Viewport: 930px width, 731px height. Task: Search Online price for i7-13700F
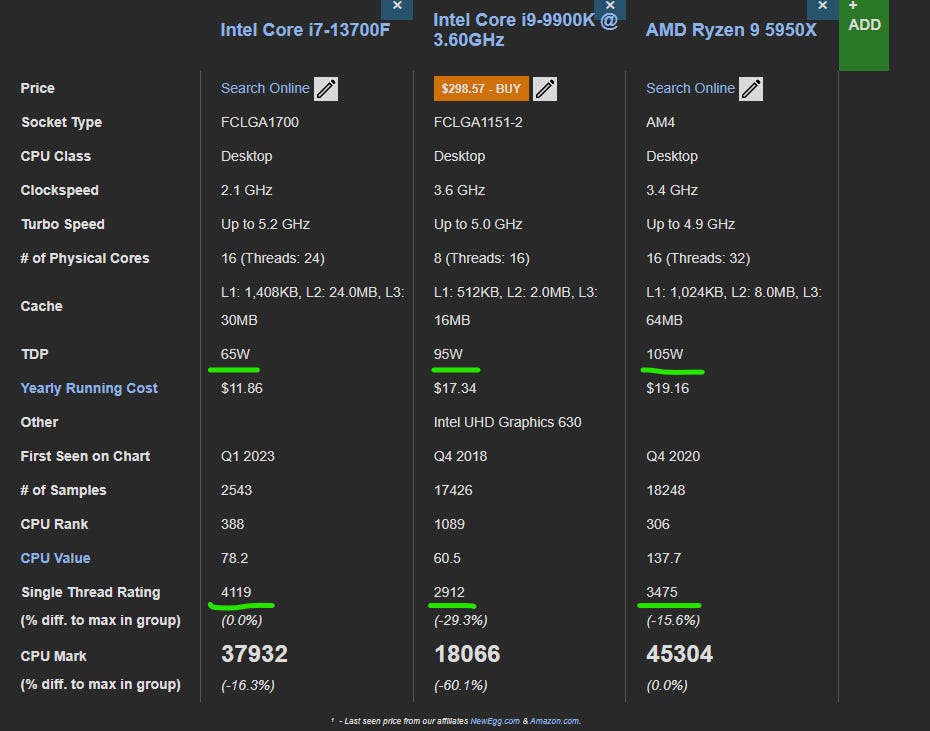click(265, 88)
